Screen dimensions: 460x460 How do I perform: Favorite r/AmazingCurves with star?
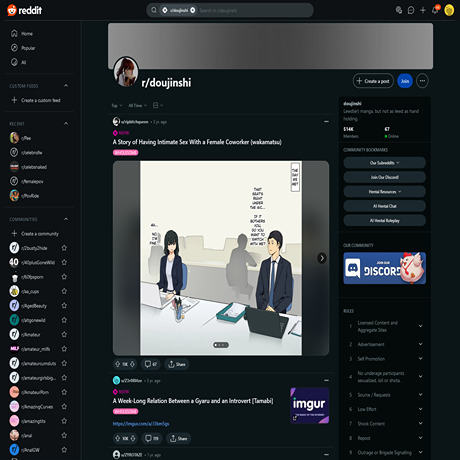click(x=64, y=407)
